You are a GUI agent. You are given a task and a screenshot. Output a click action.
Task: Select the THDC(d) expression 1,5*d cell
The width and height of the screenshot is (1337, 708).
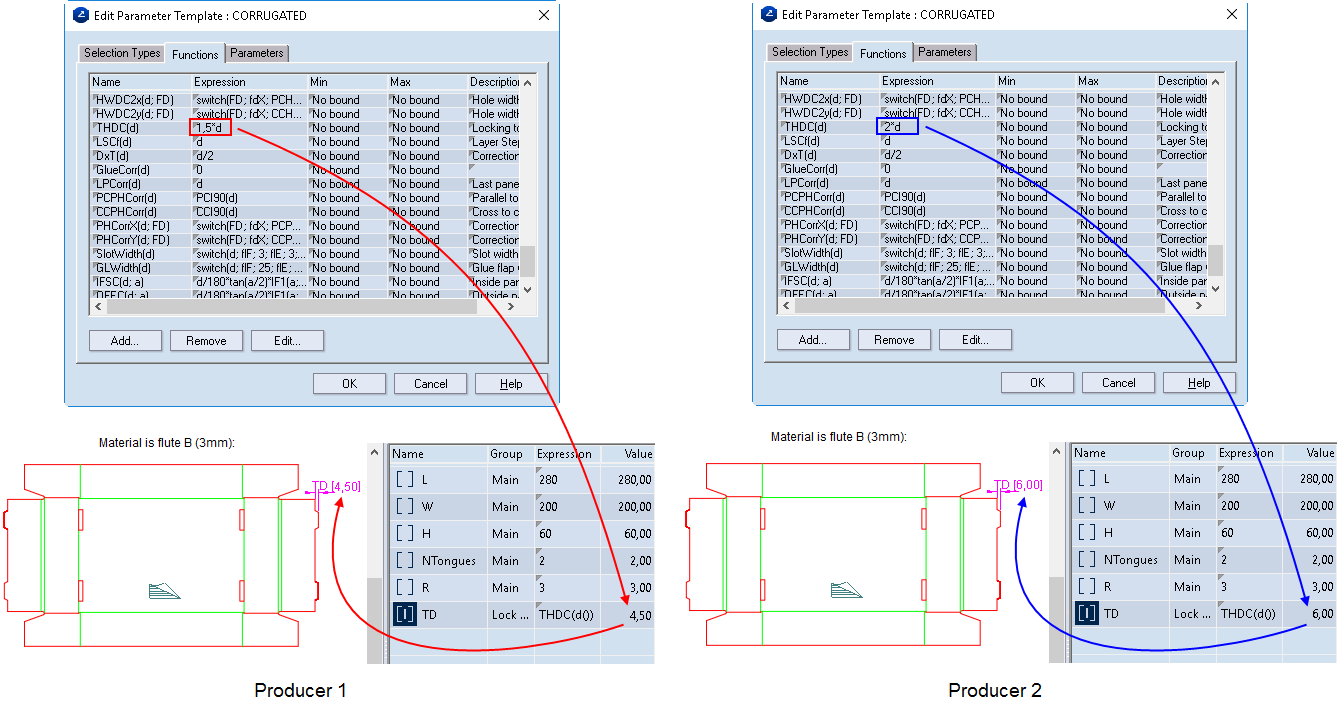point(212,128)
